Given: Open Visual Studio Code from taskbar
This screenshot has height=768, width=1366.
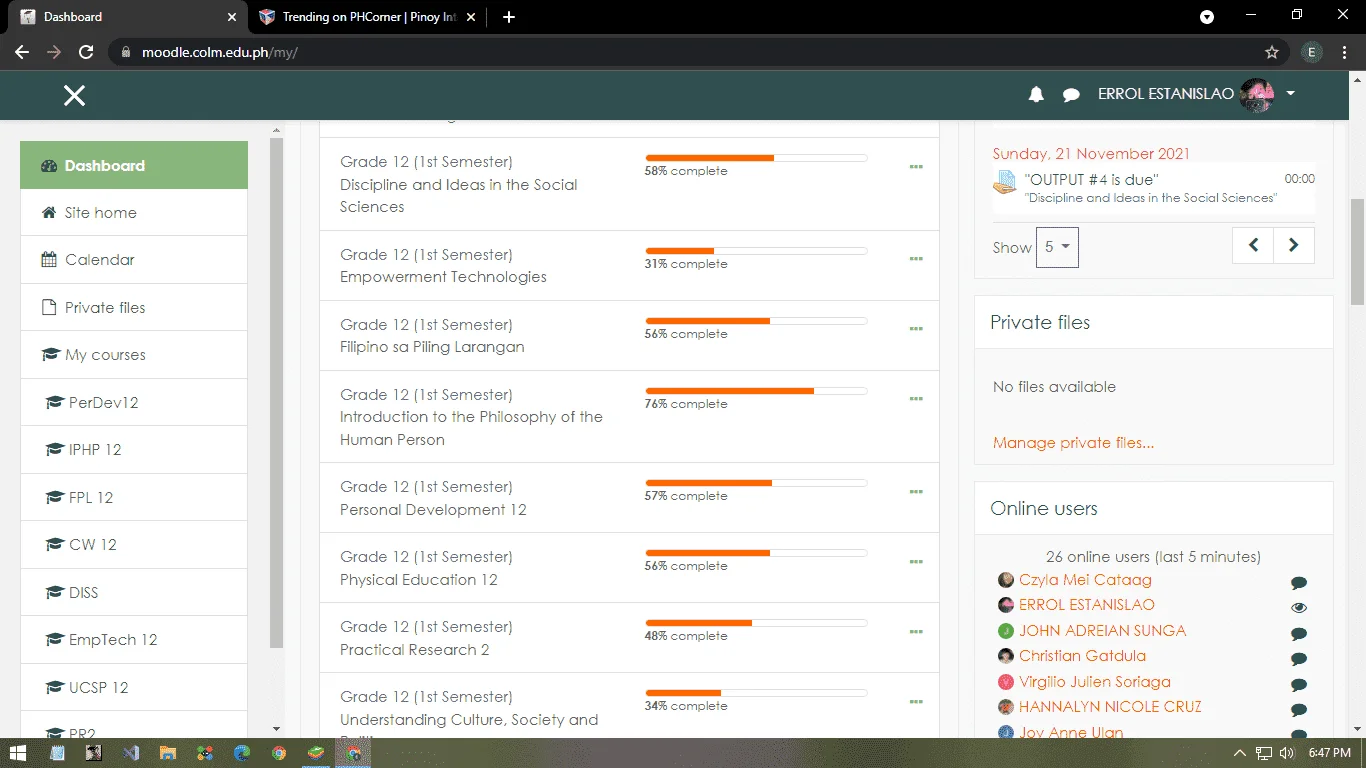Looking at the screenshot, I should point(131,753).
